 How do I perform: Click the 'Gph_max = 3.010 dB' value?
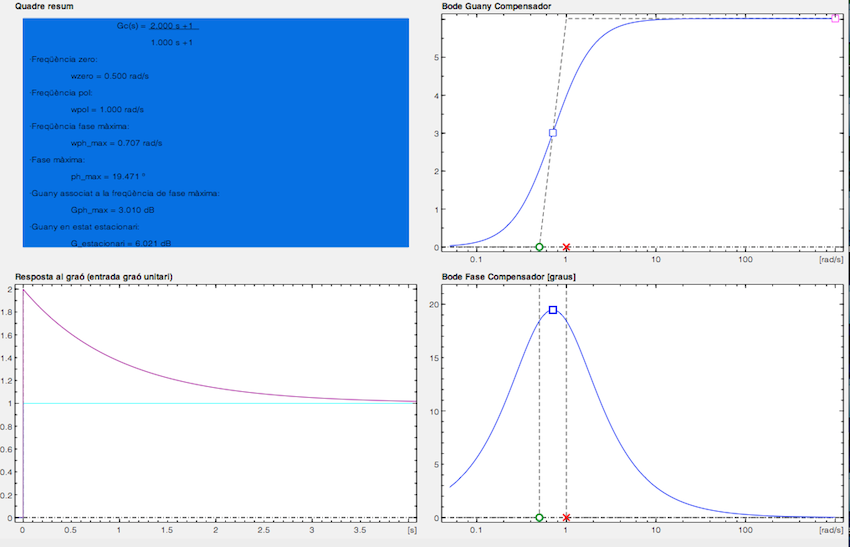pyautogui.click(x=112, y=210)
